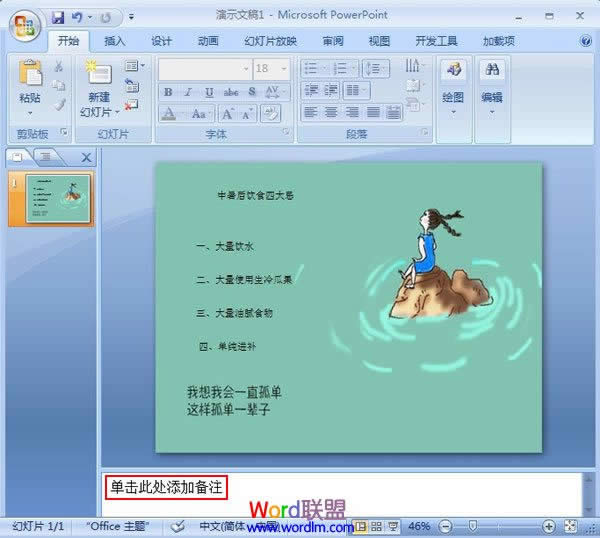The width and height of the screenshot is (600, 538).
Task: Align text left
Action: point(311,112)
